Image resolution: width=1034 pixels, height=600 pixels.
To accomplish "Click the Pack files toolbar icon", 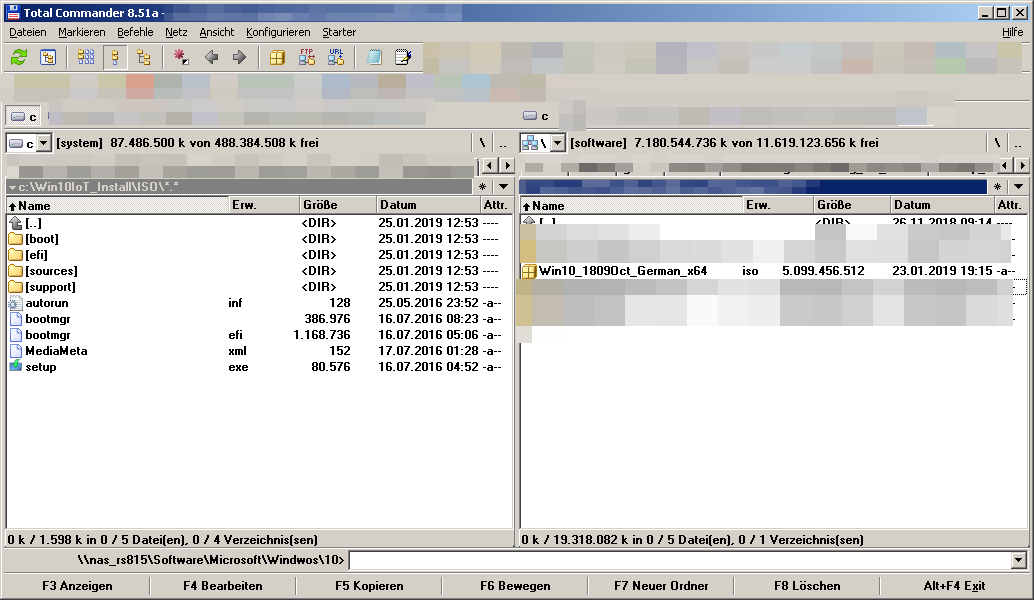I will [277, 57].
